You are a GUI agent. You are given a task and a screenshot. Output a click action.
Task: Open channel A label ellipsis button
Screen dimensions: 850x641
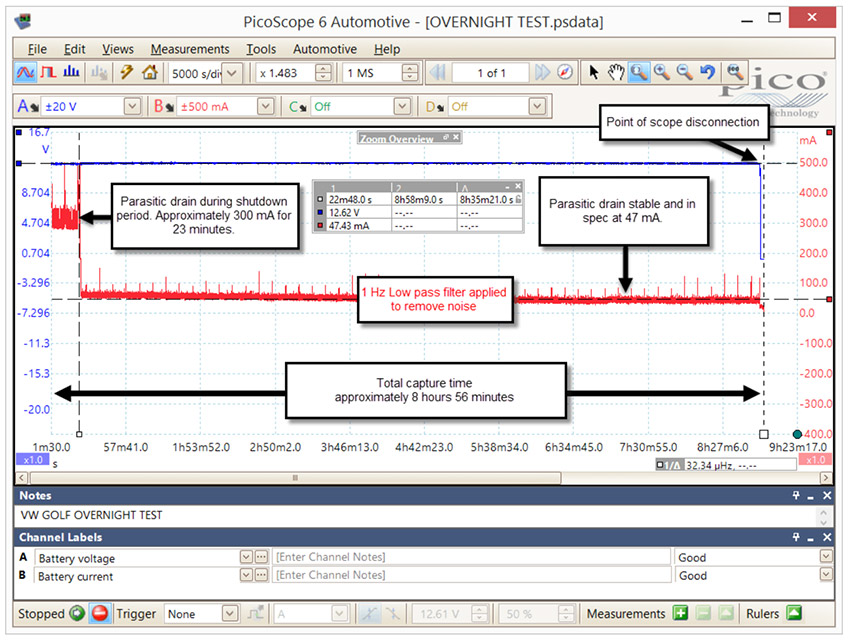coord(261,557)
